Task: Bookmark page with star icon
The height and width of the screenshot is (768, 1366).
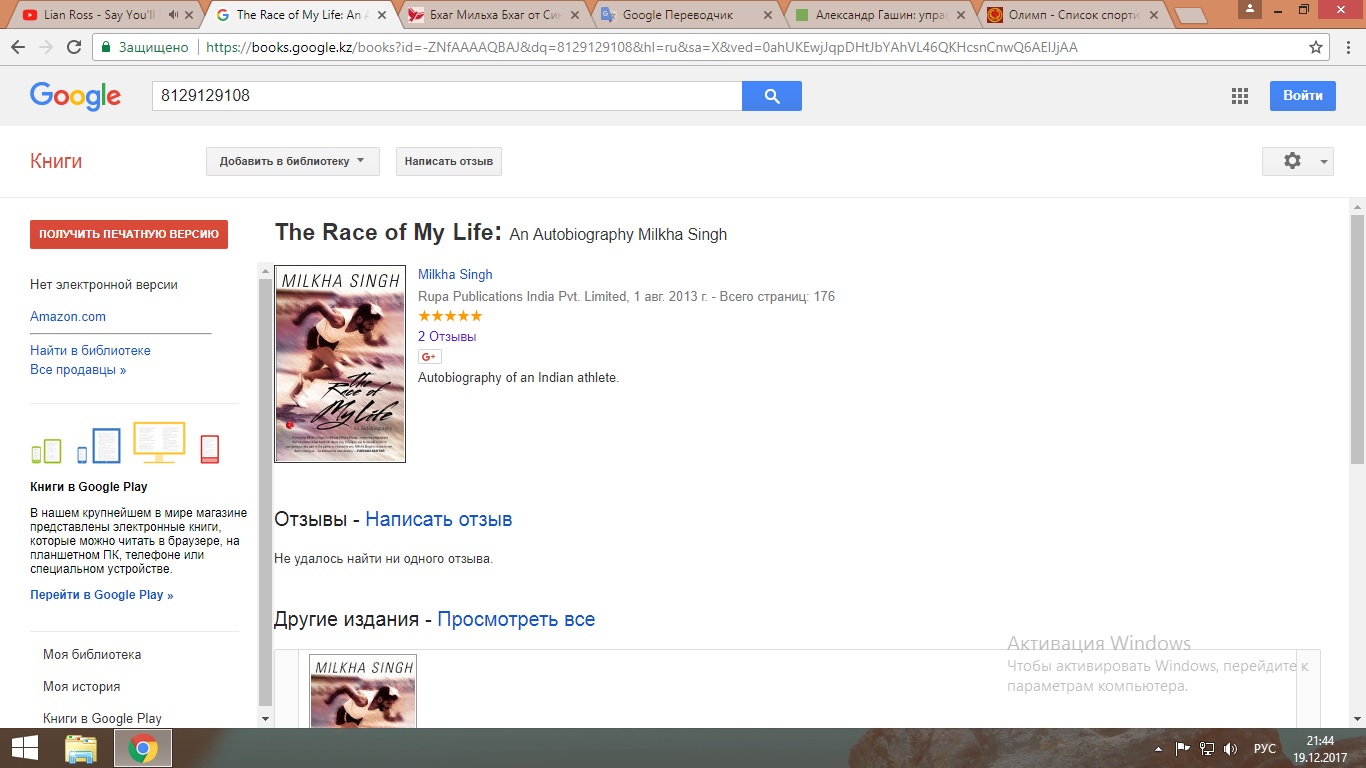Action: tap(1316, 47)
